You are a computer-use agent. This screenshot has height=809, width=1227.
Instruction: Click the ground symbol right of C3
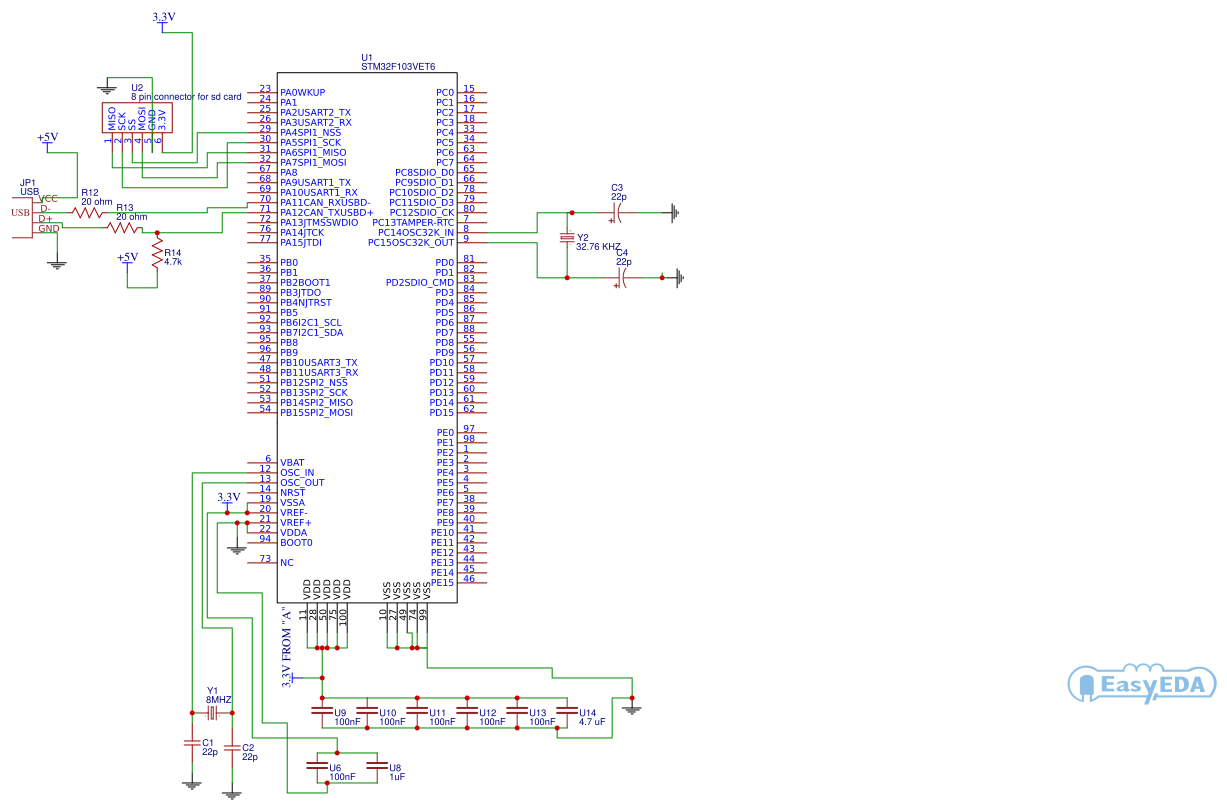tap(674, 212)
